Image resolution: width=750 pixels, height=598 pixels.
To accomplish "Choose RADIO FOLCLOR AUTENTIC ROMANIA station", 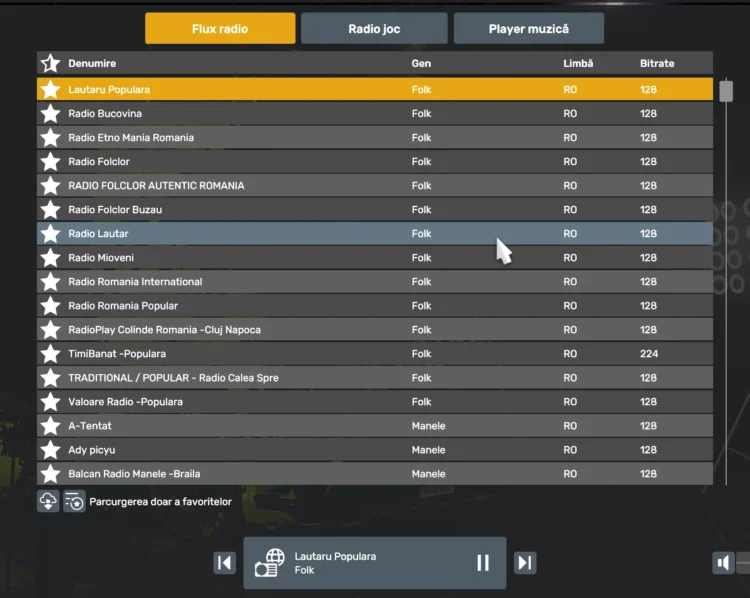I will click(375, 185).
